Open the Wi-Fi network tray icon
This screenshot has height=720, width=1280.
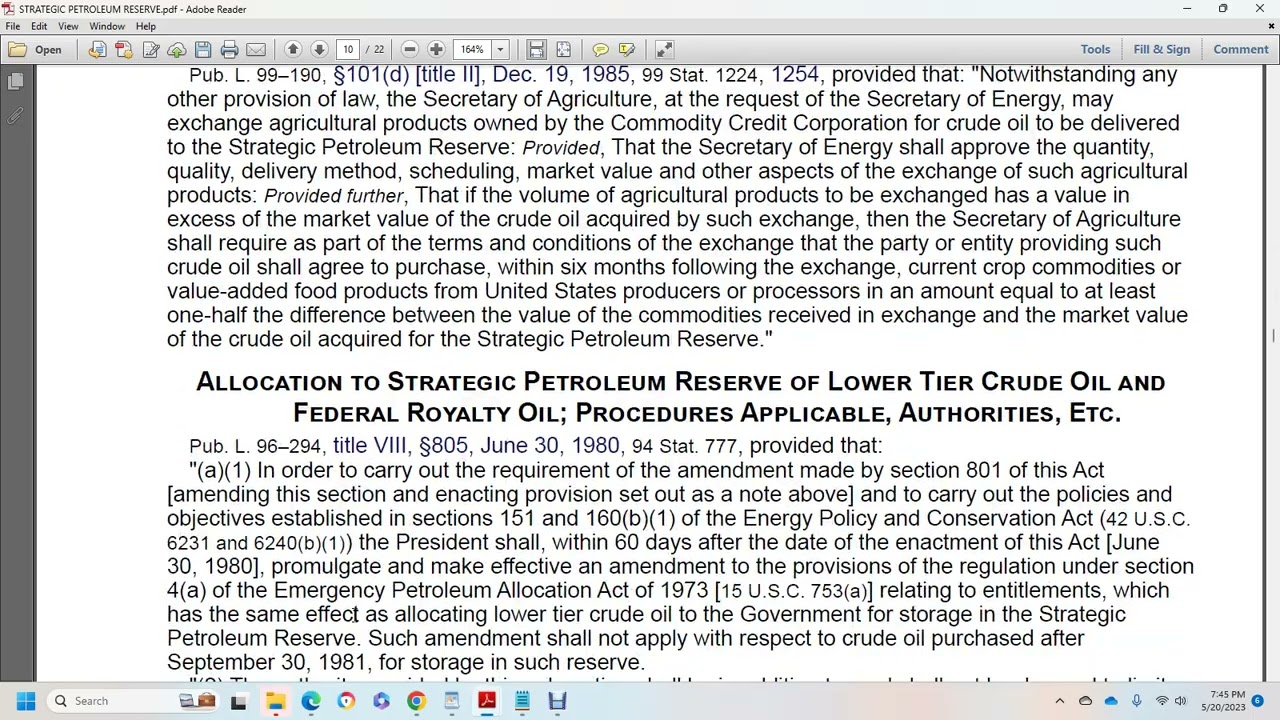coord(1161,701)
